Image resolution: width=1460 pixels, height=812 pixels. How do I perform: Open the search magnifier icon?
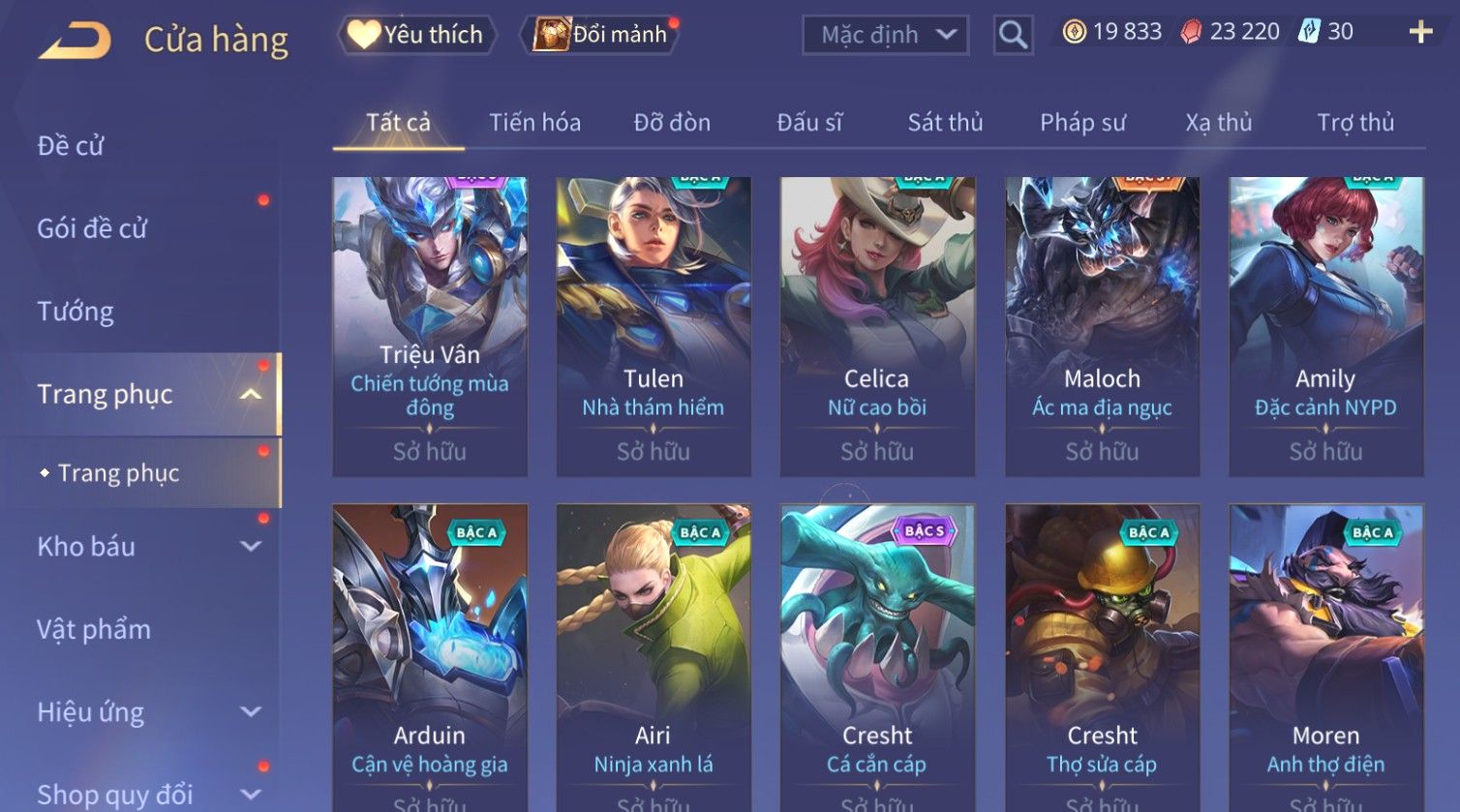coord(1013,35)
